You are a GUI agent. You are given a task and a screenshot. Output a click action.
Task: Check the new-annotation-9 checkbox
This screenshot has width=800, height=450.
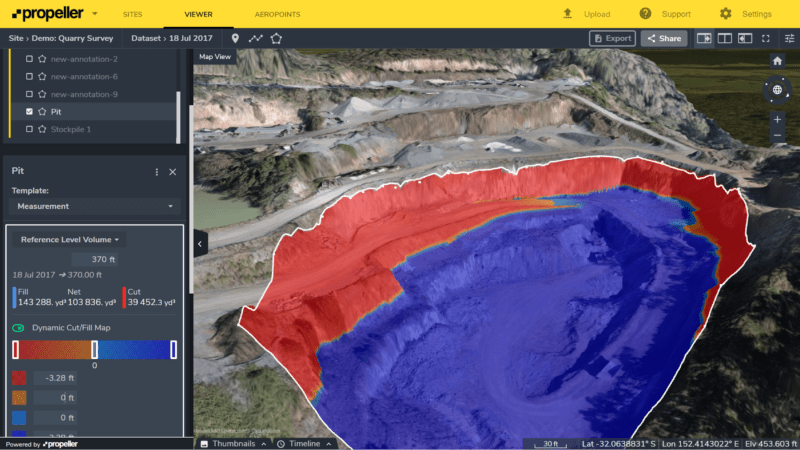point(29,94)
